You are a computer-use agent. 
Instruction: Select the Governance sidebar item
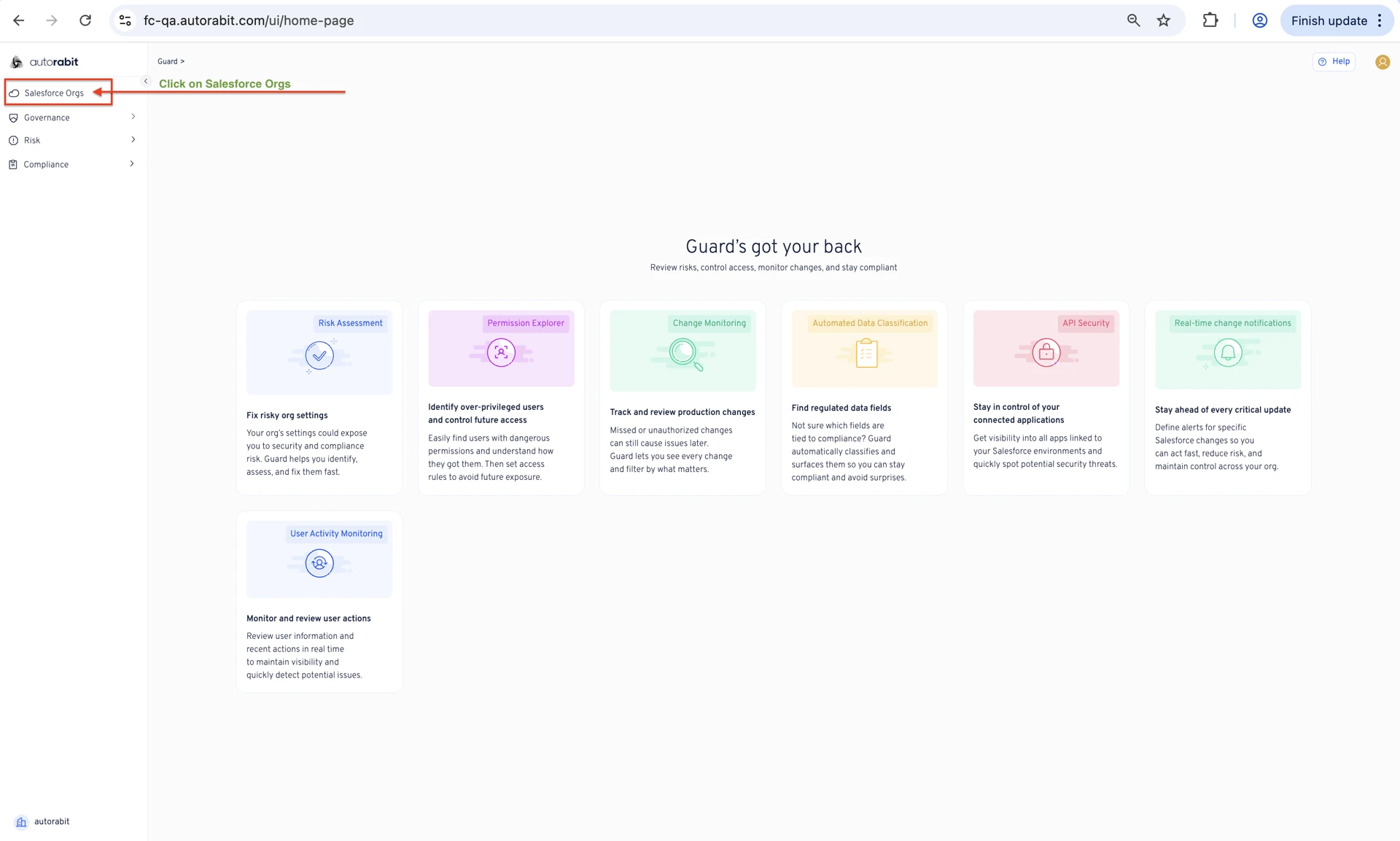pos(47,117)
